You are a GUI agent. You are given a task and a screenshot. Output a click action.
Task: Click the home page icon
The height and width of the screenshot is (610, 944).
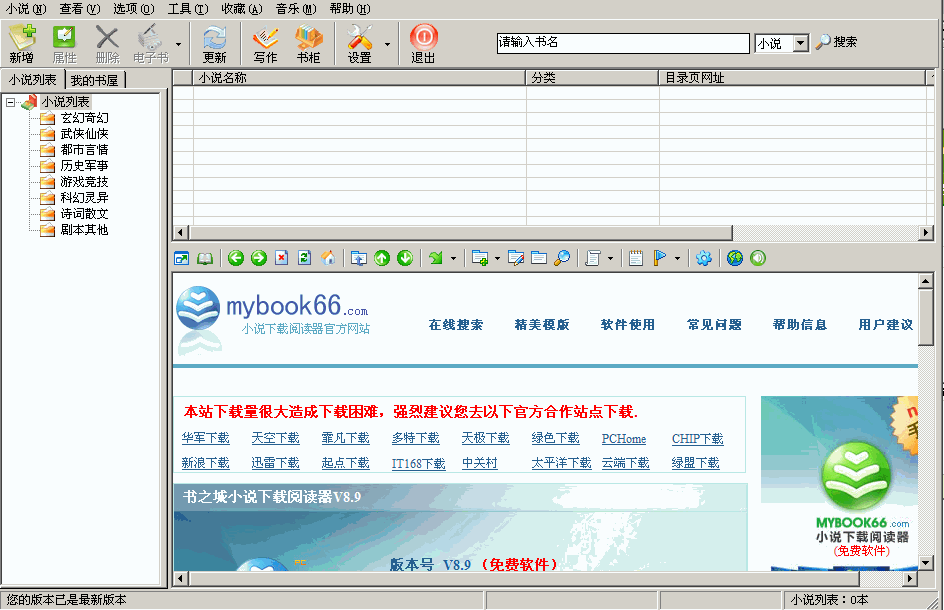click(328, 258)
